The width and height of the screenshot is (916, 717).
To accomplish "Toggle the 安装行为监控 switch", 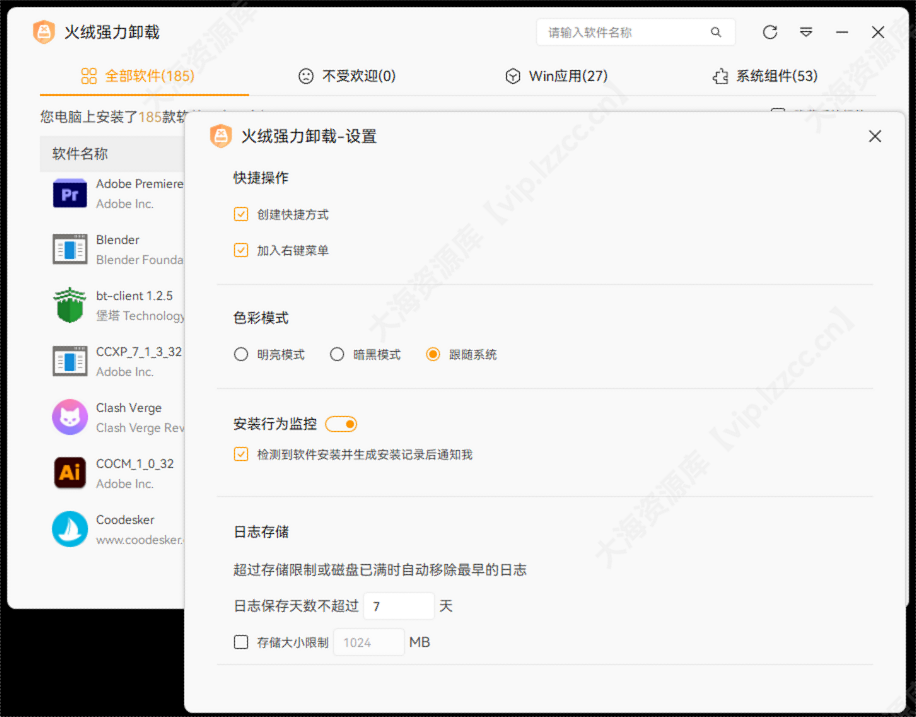I will click(x=341, y=424).
